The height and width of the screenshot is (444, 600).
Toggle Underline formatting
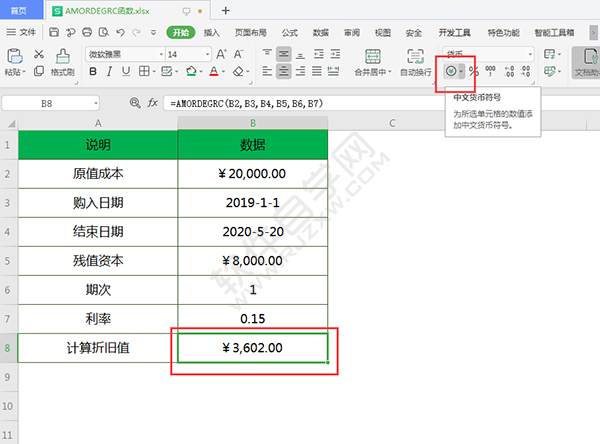126,71
